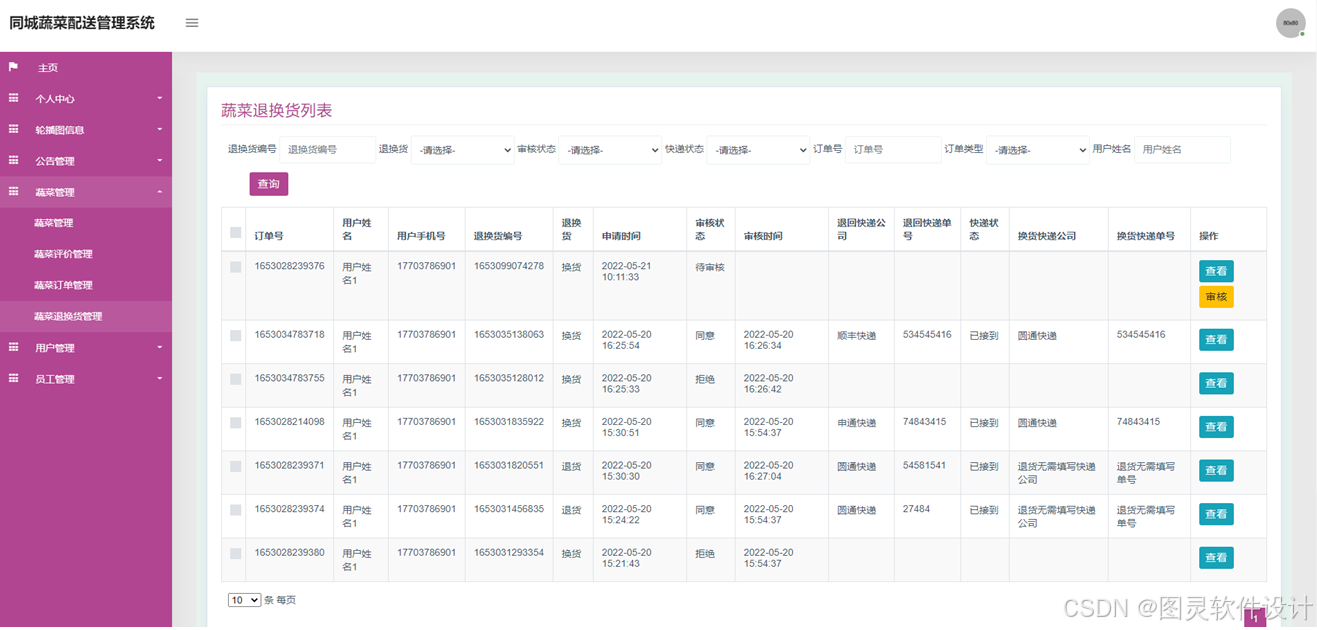Viewport: 1317px width, 630px height.
Task: Expand the 个人中心 sidebar menu
Action: coord(86,98)
